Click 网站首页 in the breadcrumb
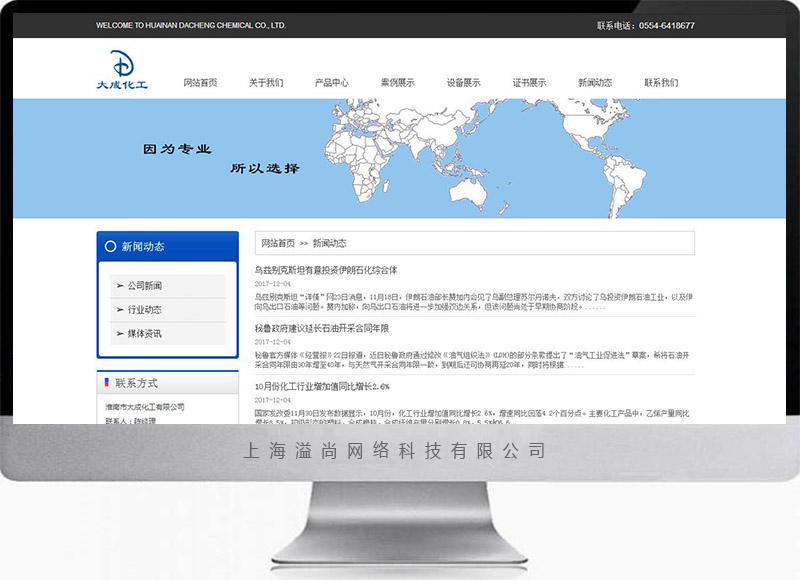The image size is (800, 580). [x=278, y=243]
